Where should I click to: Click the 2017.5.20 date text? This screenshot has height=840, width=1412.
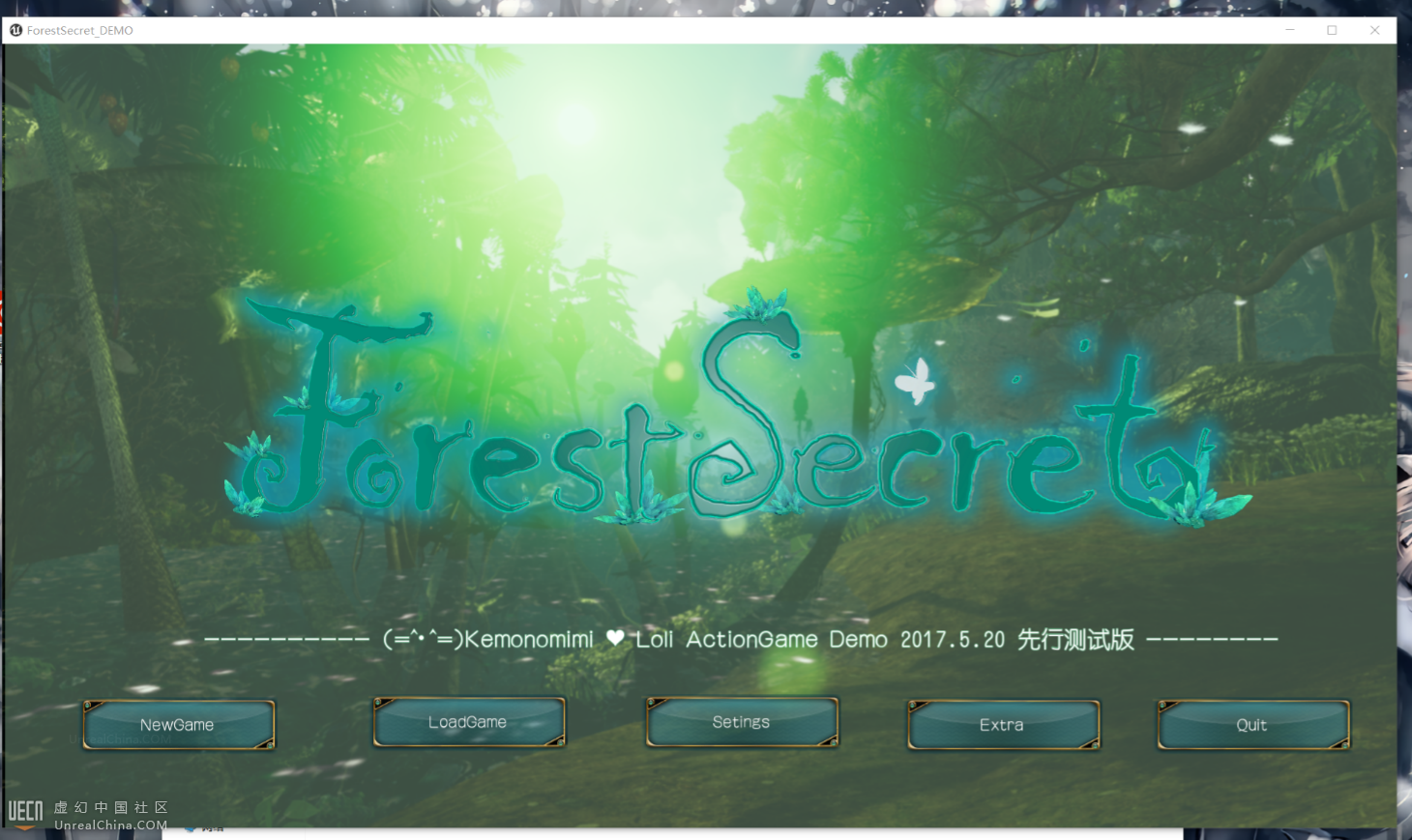click(x=953, y=640)
